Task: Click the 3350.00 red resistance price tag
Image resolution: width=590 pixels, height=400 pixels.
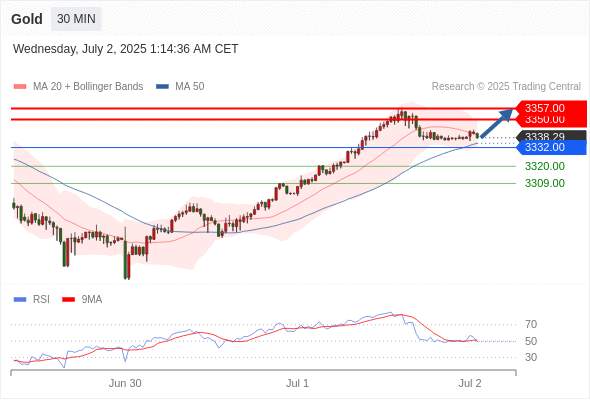Action: [551, 121]
